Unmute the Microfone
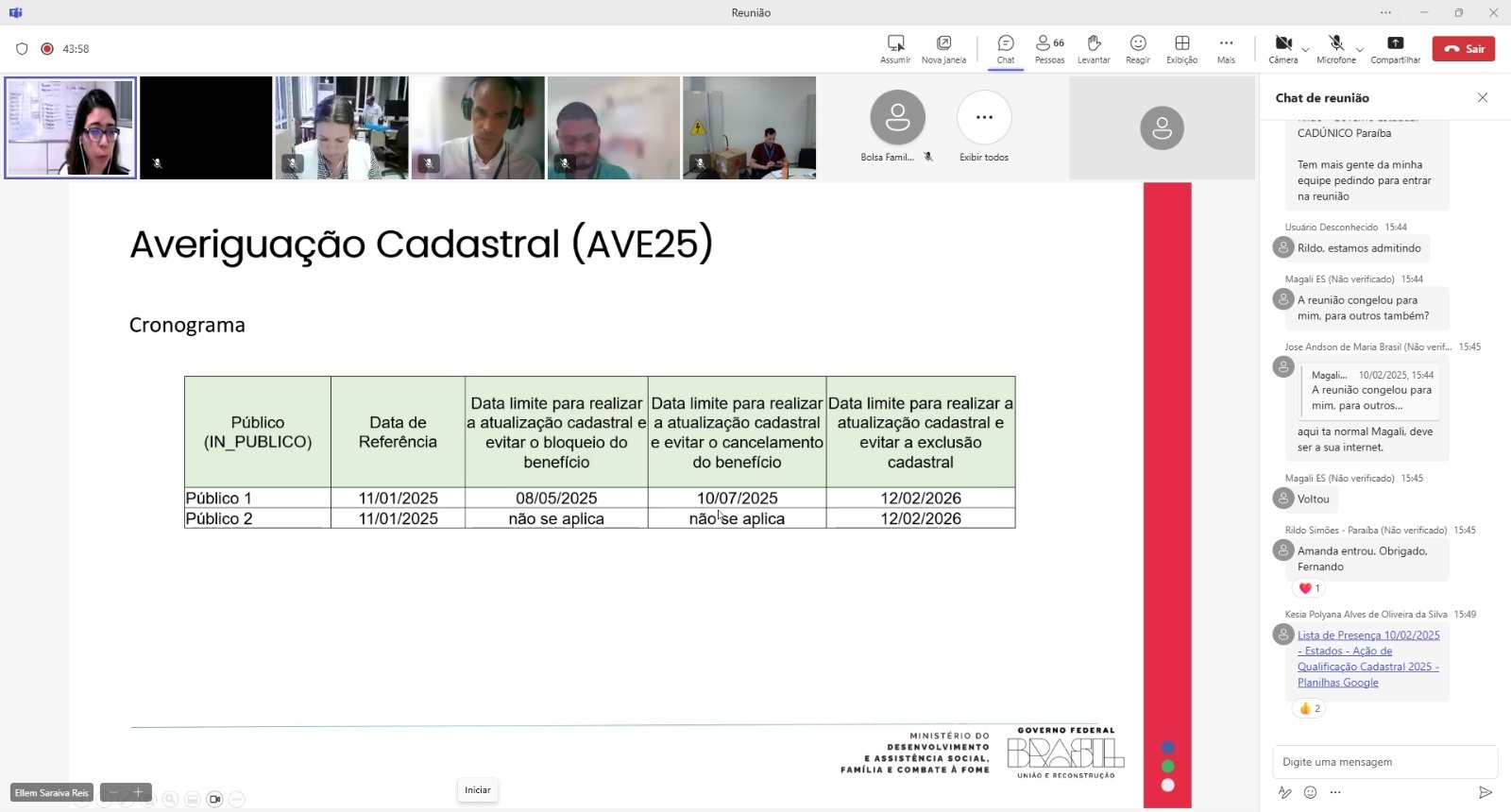Viewport: 1511px width, 812px height. pyautogui.click(x=1335, y=43)
